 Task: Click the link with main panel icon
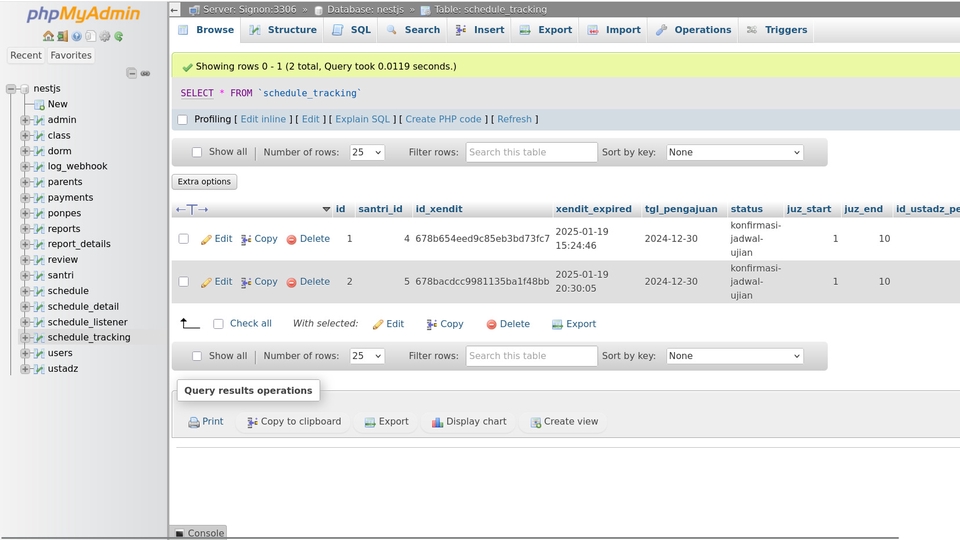145,74
